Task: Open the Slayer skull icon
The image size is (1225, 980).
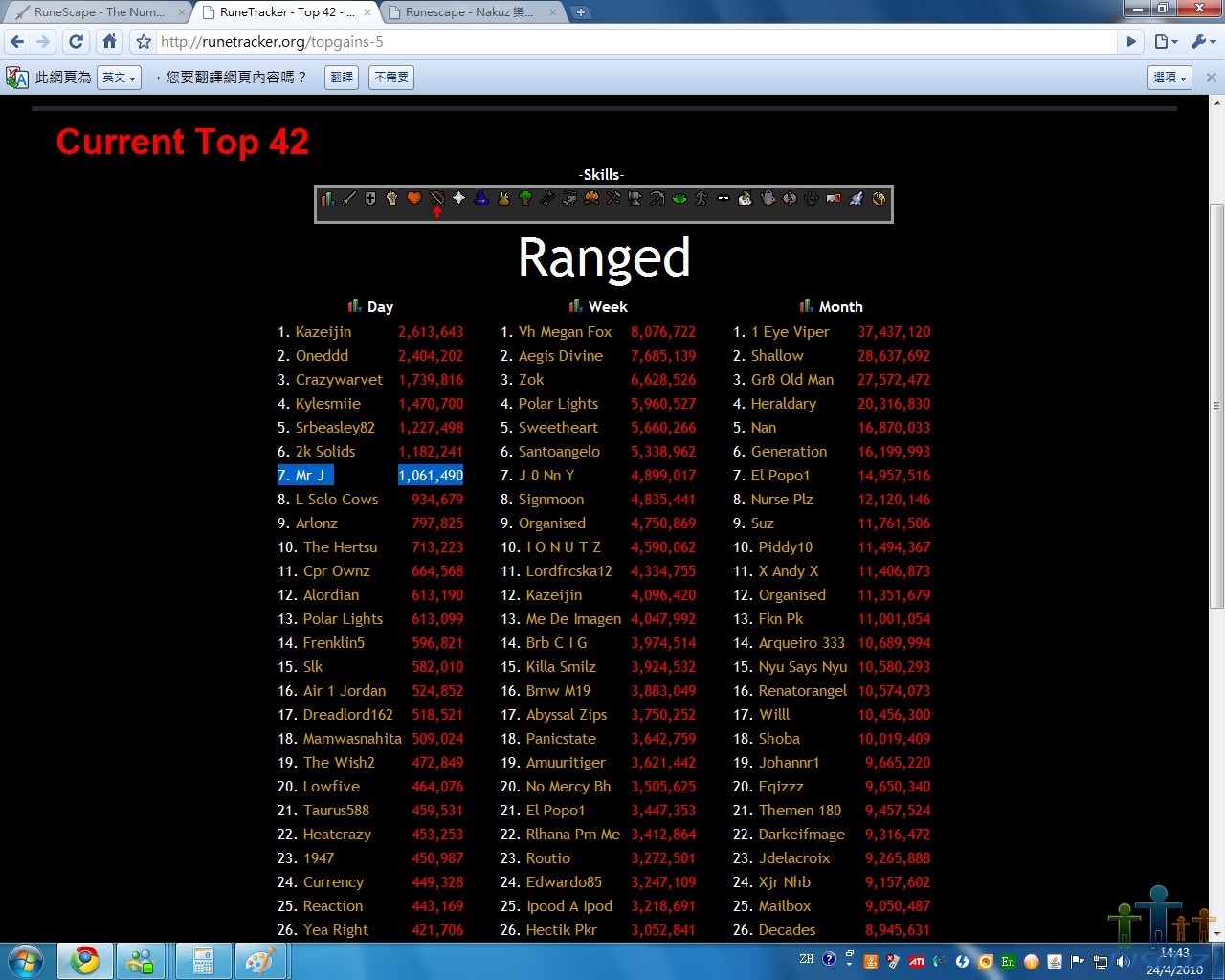Action: pos(746,198)
